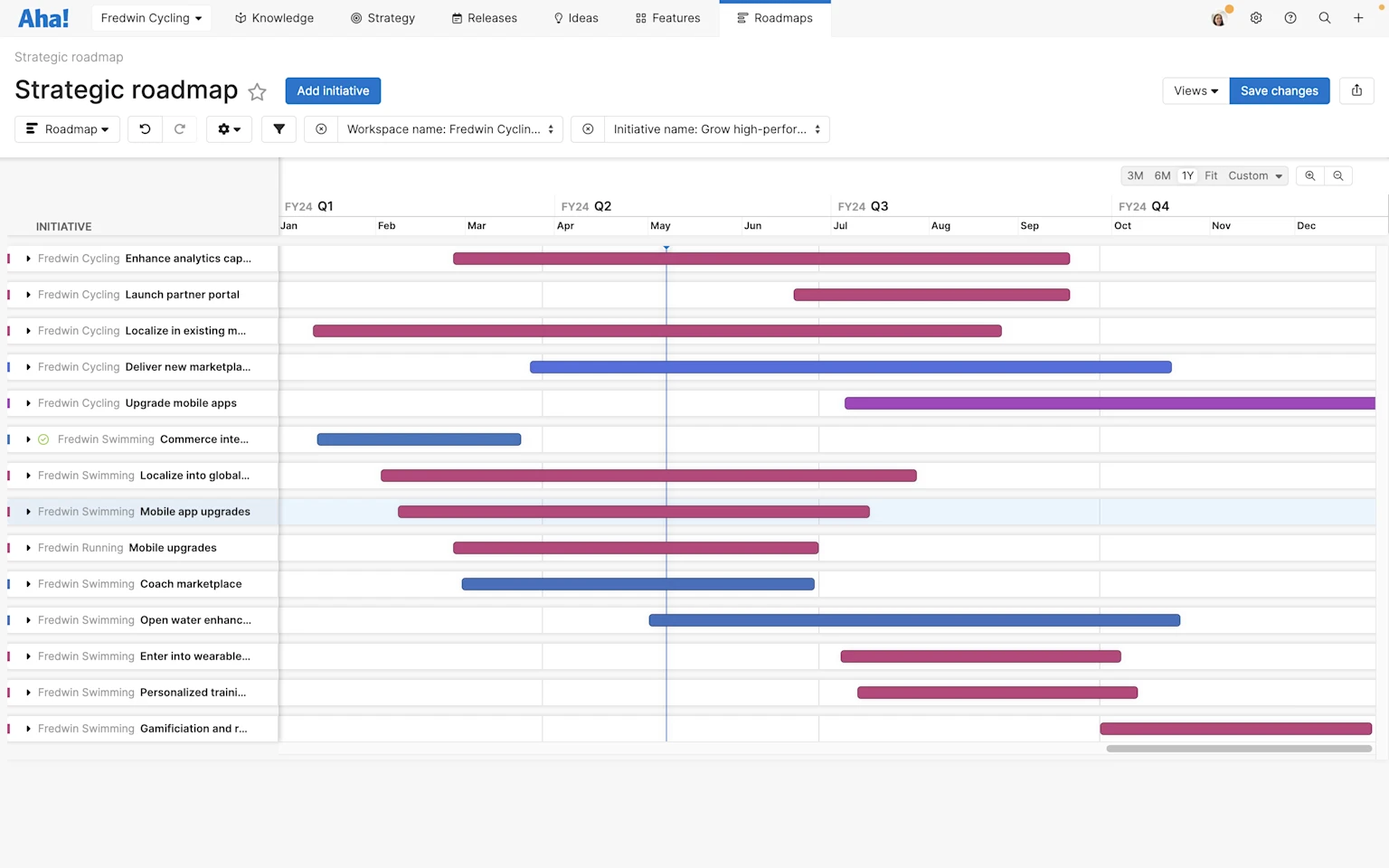The height and width of the screenshot is (868, 1389).
Task: Select the 6M time range
Action: [1162, 175]
